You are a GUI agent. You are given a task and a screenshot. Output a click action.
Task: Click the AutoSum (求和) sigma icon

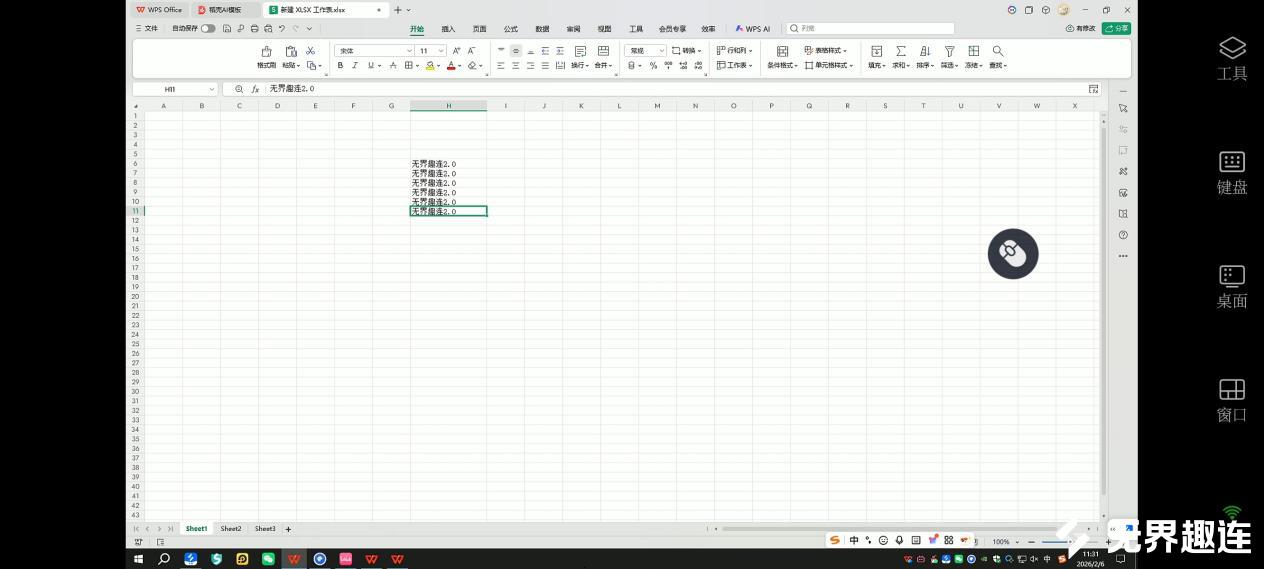pos(901,51)
